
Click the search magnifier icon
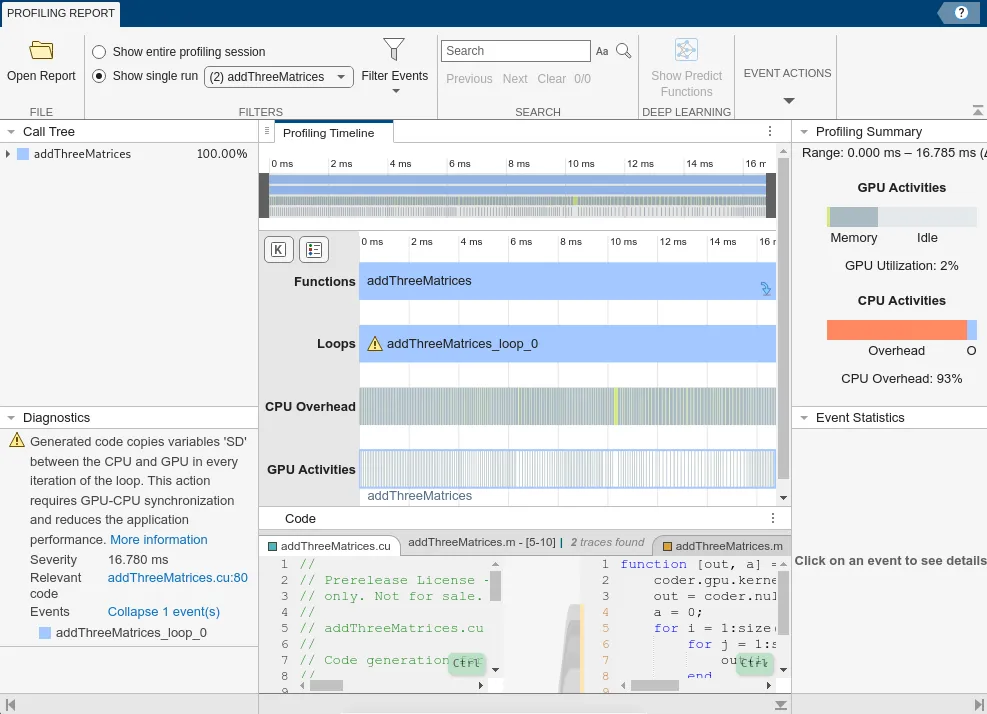(x=623, y=51)
